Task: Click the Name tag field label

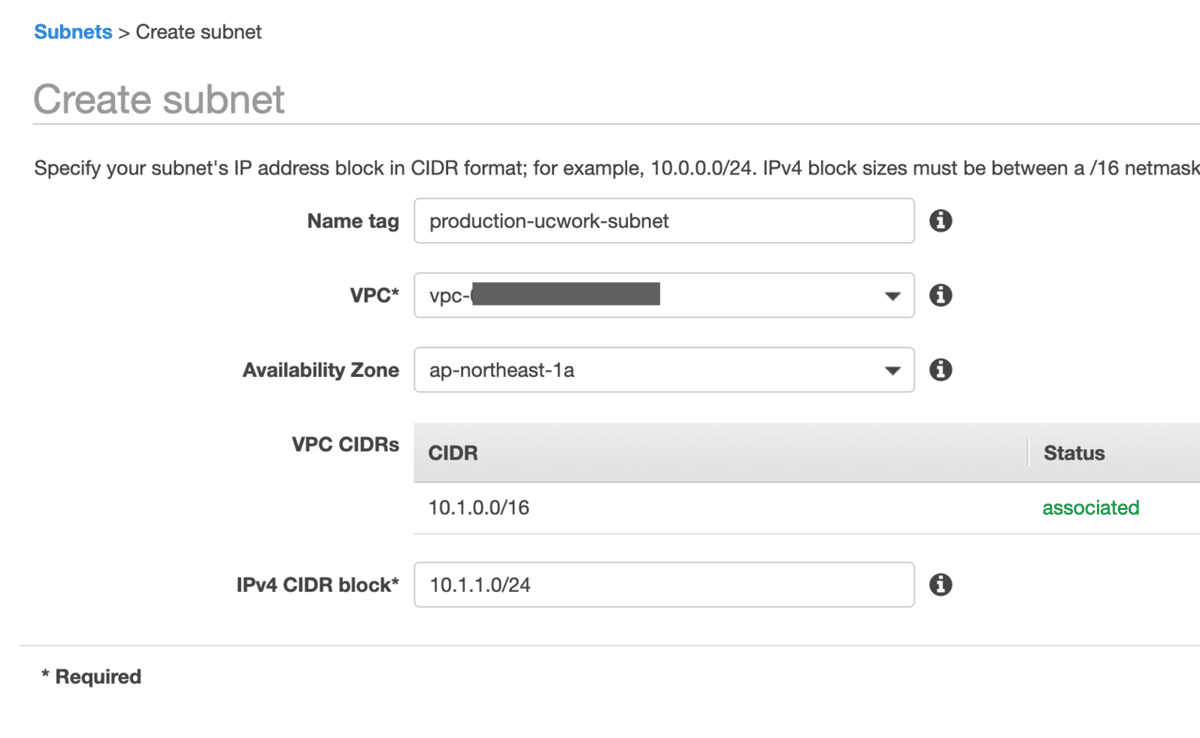Action: click(352, 222)
